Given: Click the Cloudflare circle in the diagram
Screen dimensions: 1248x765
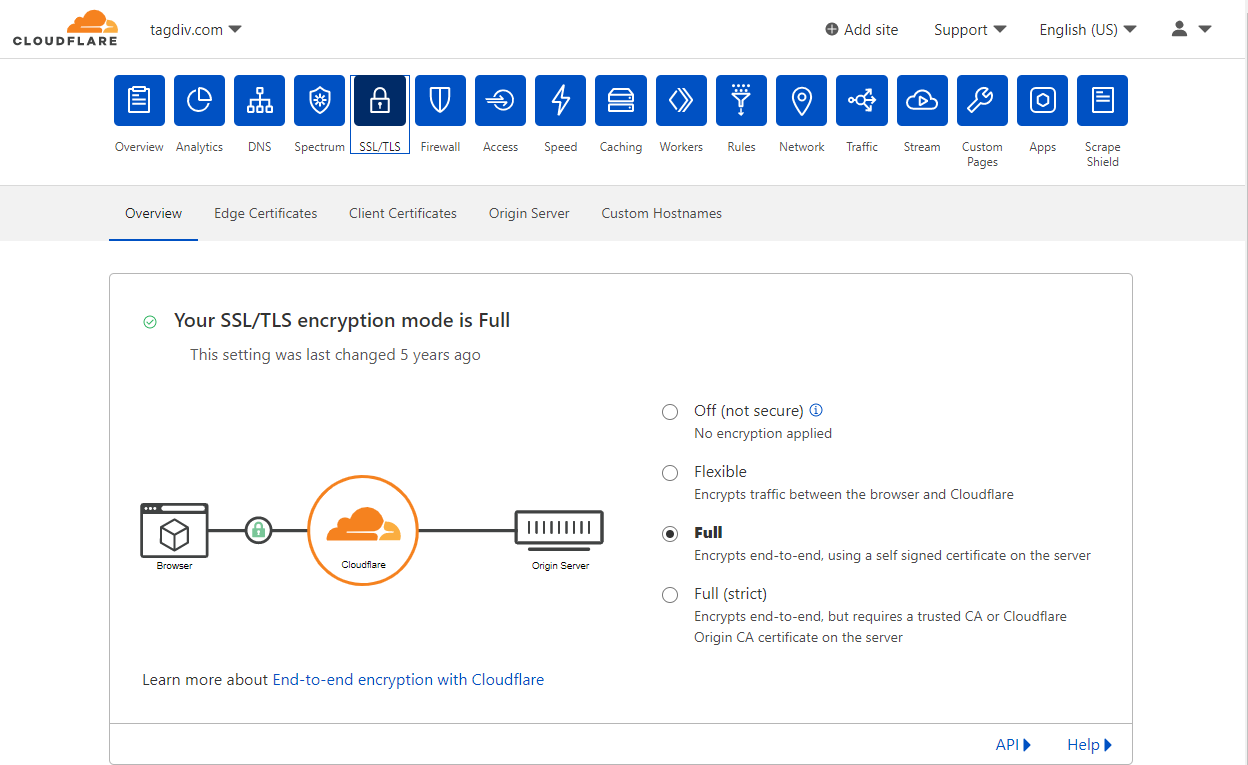Looking at the screenshot, I should tap(363, 530).
